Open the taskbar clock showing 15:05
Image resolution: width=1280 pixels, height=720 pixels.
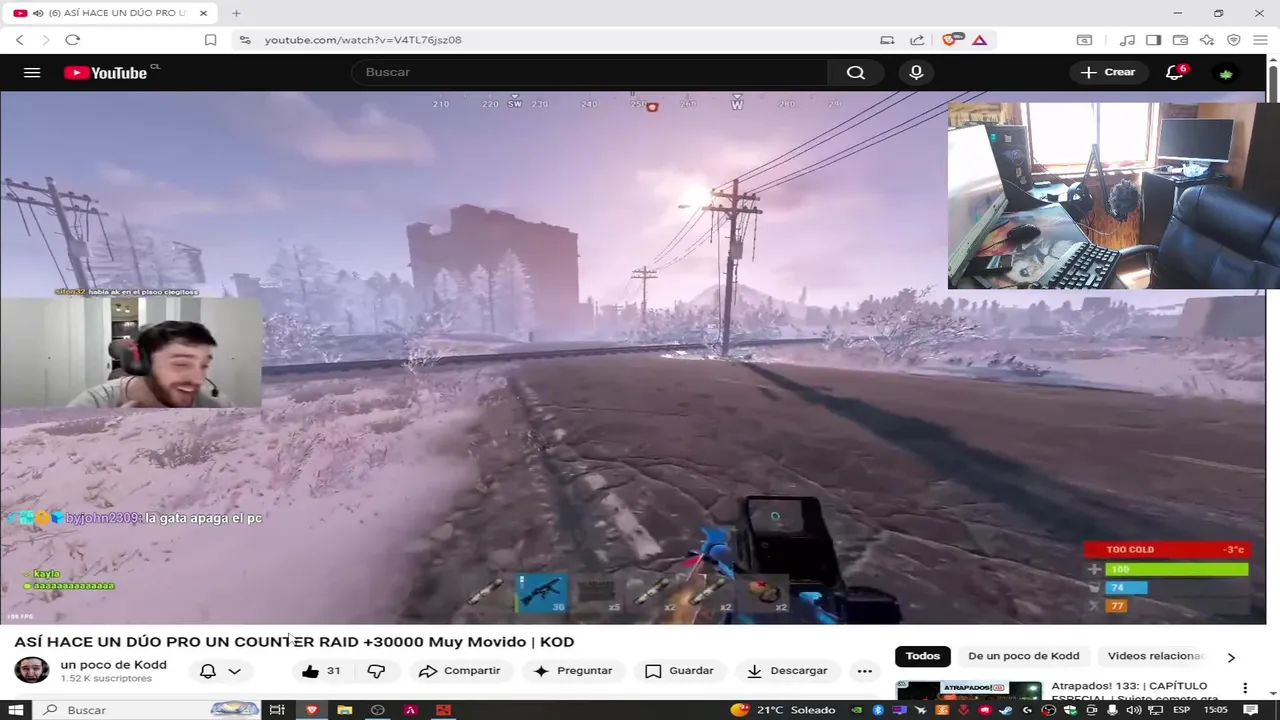[1215, 710]
